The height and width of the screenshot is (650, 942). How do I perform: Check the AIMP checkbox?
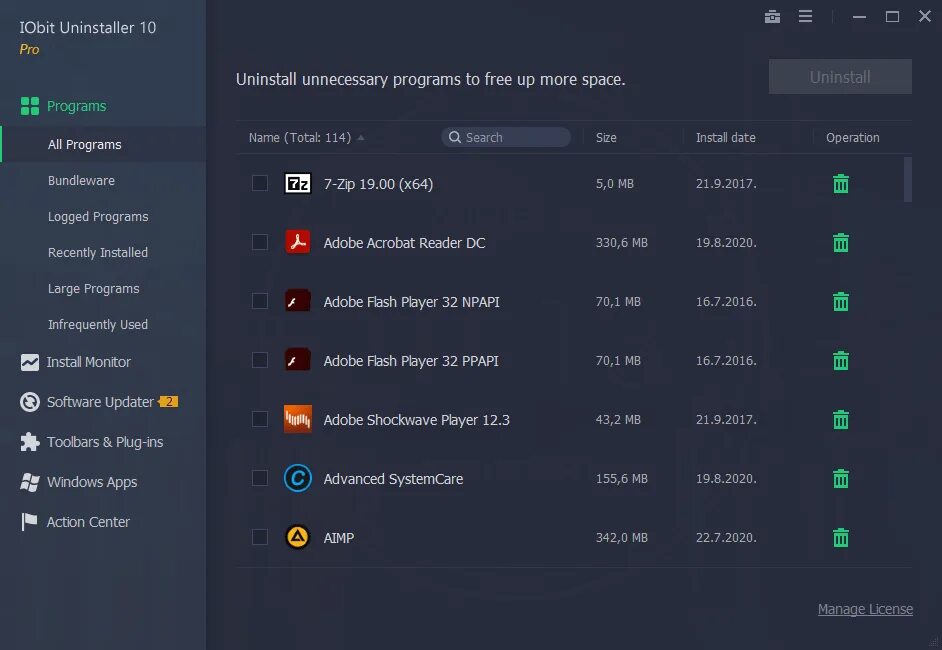tap(260, 536)
